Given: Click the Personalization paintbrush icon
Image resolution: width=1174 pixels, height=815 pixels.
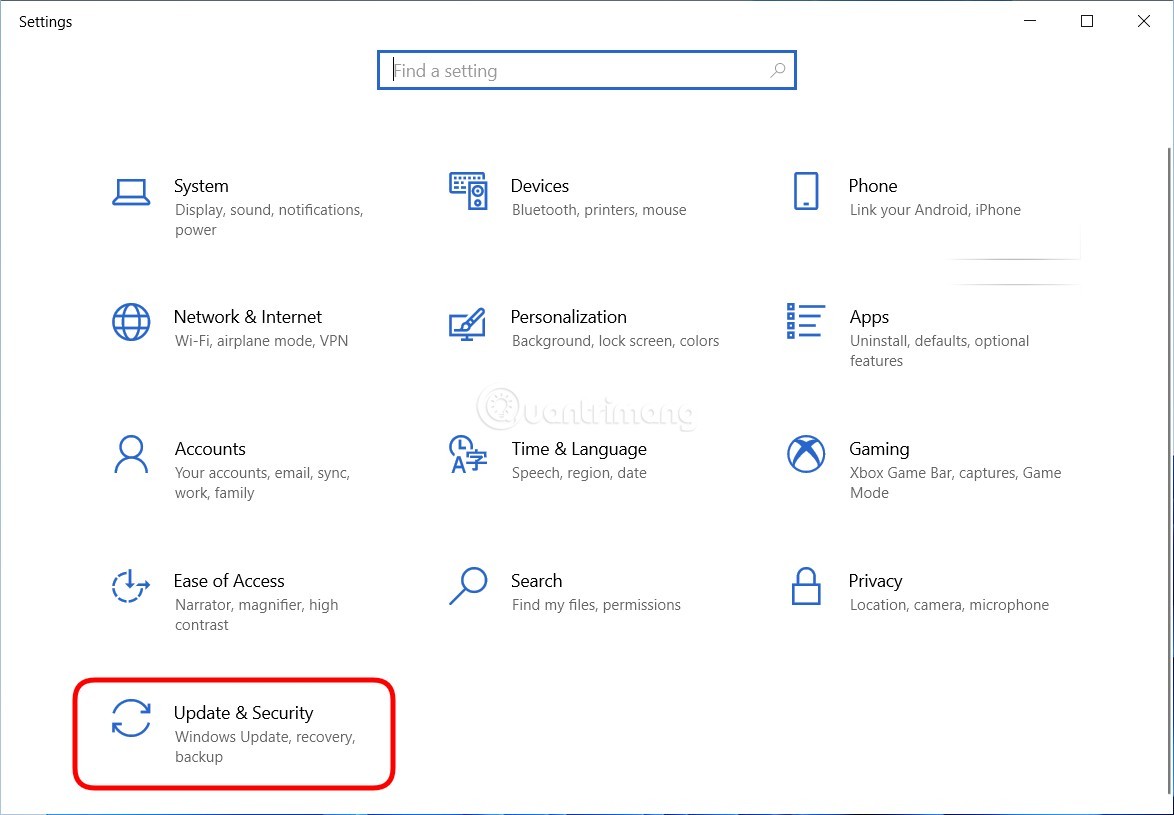Looking at the screenshot, I should tap(468, 322).
